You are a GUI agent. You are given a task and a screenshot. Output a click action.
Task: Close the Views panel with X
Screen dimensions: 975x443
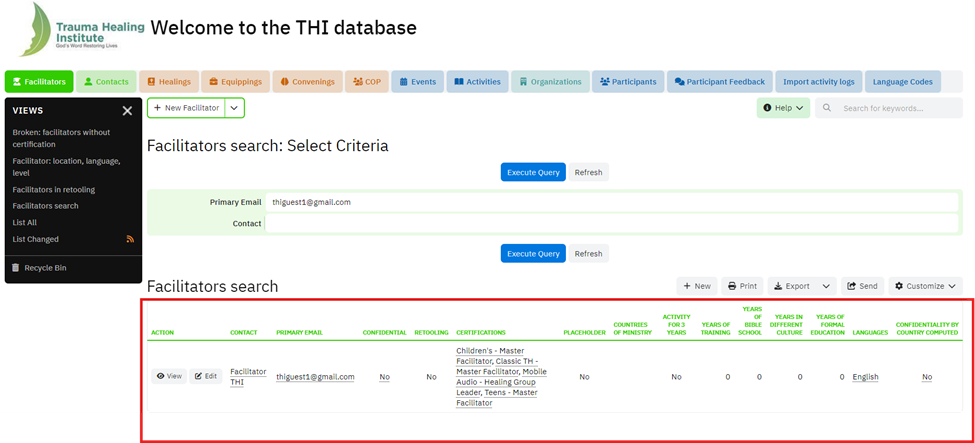(x=127, y=111)
